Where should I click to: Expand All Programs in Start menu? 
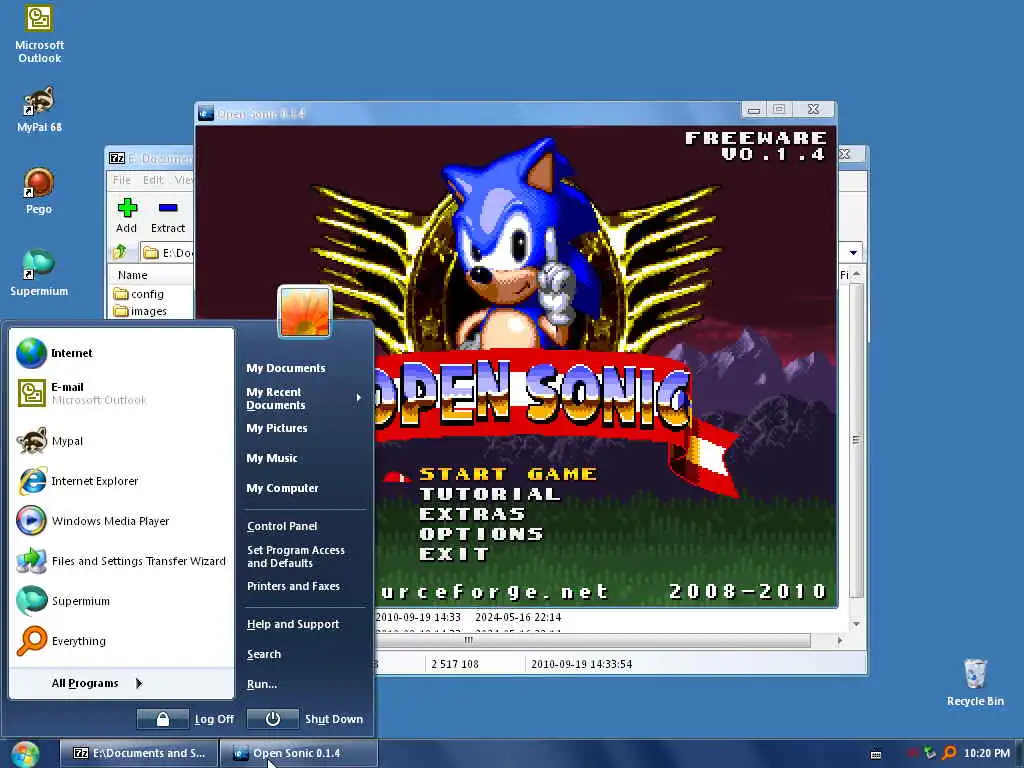click(97, 683)
